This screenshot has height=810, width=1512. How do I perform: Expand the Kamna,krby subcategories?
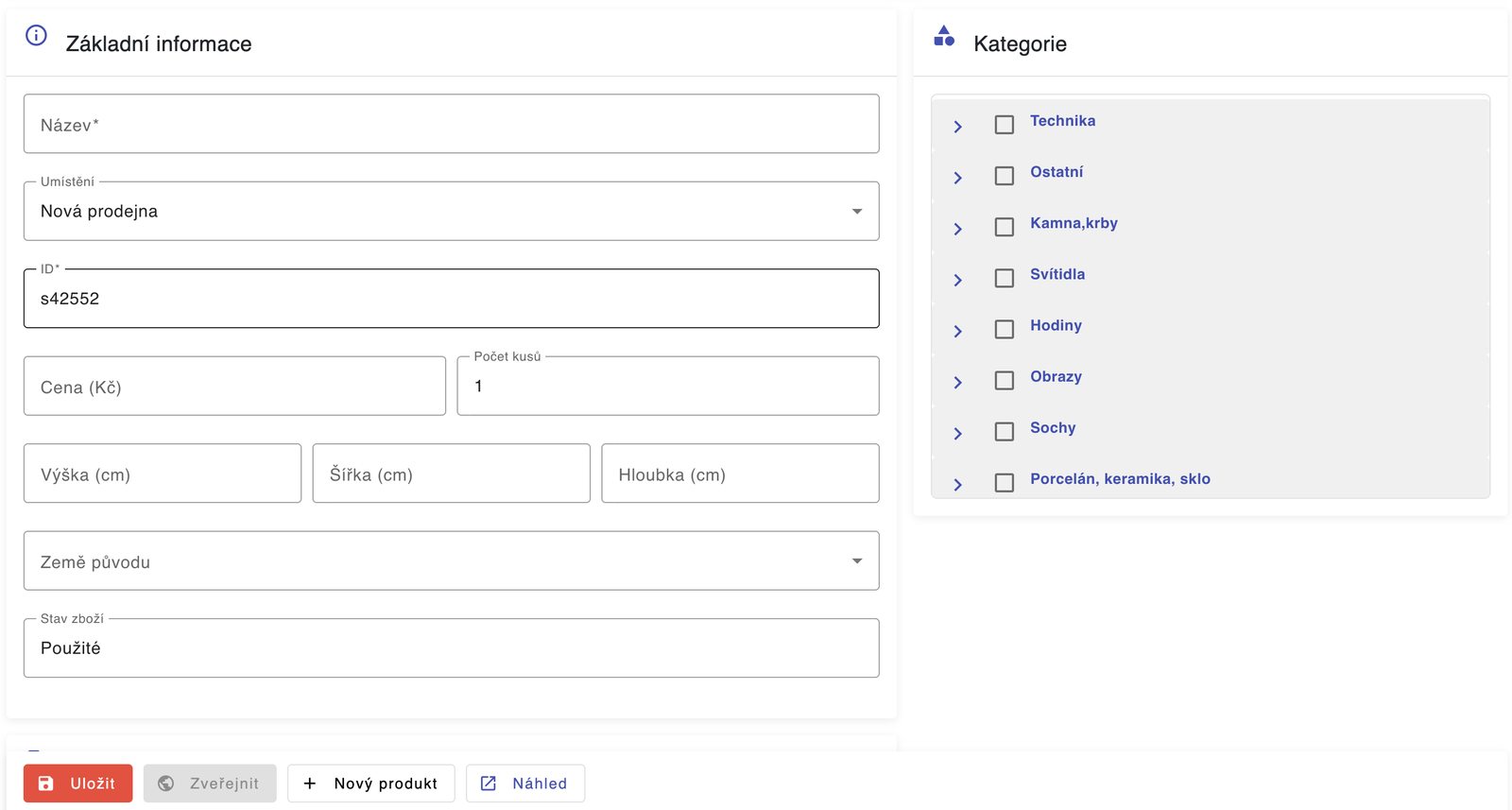[x=957, y=229]
